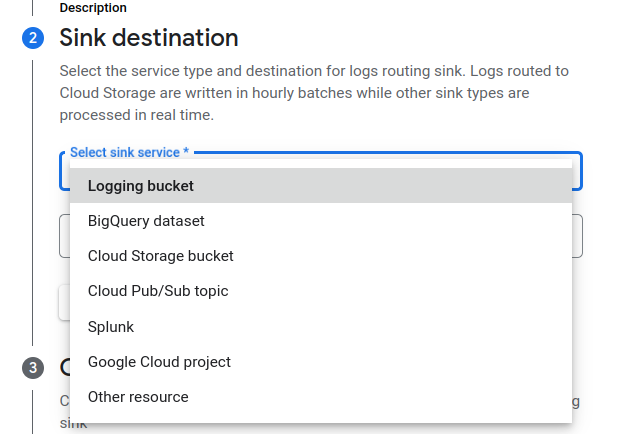Select Logging bucket from the sink list
The image size is (628, 434).
[x=321, y=186]
